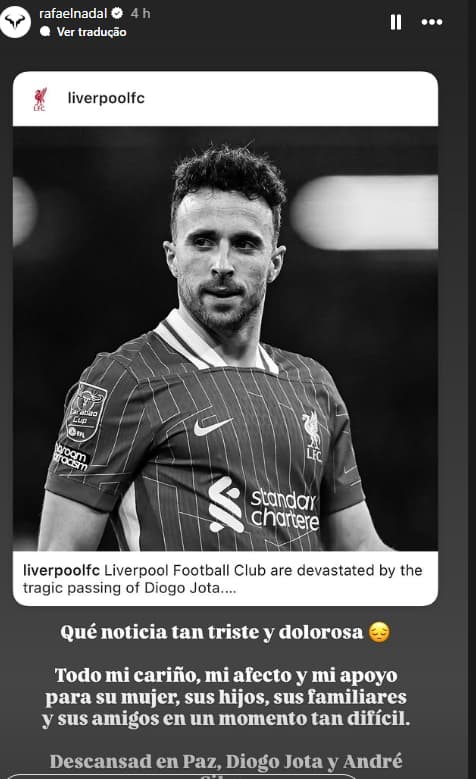Click the speech bubble icon beside Ver tradução
The height and width of the screenshot is (779, 476).
[x=45, y=31]
